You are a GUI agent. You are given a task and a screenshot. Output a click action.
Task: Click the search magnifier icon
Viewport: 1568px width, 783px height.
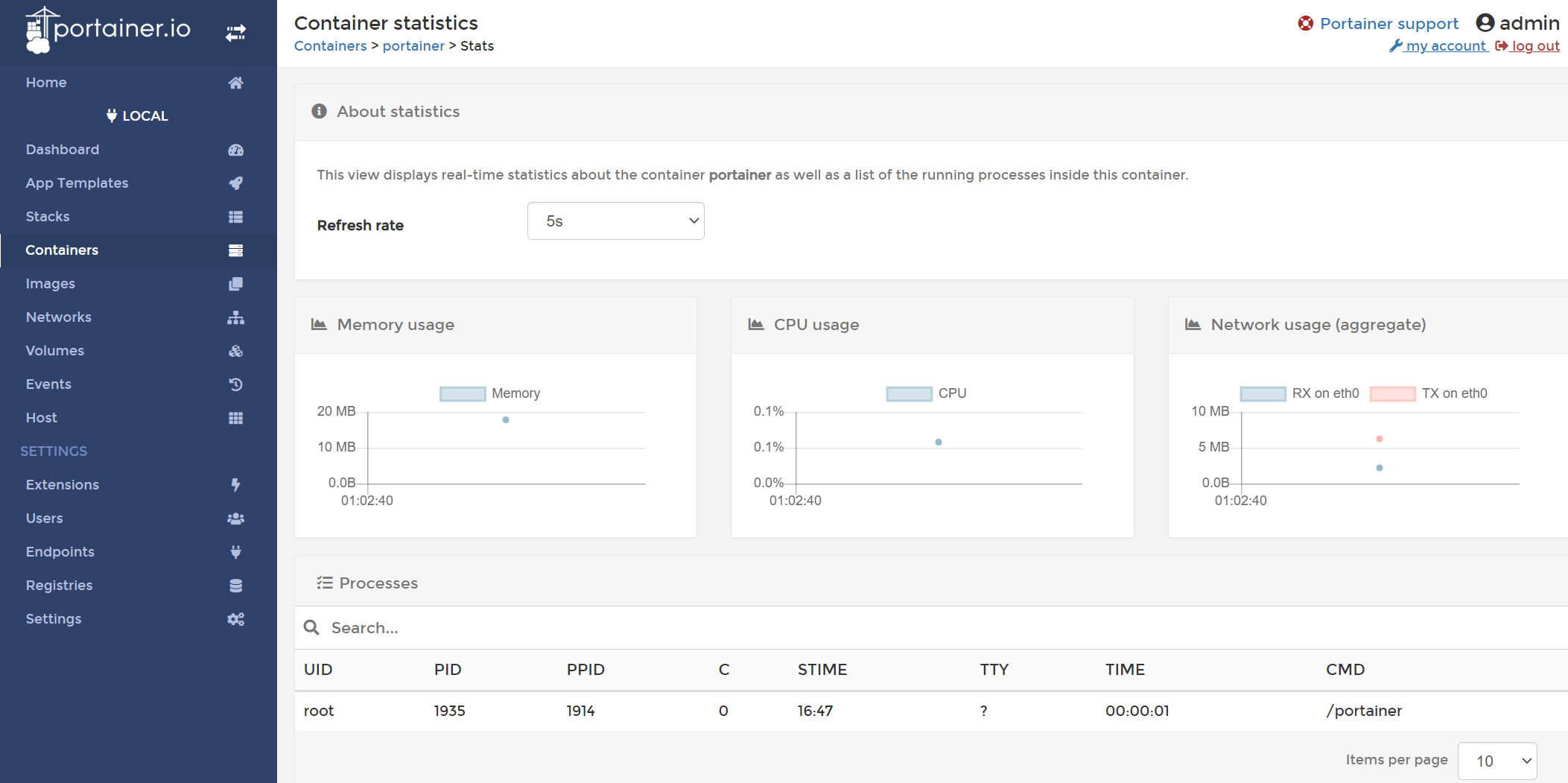coord(311,628)
